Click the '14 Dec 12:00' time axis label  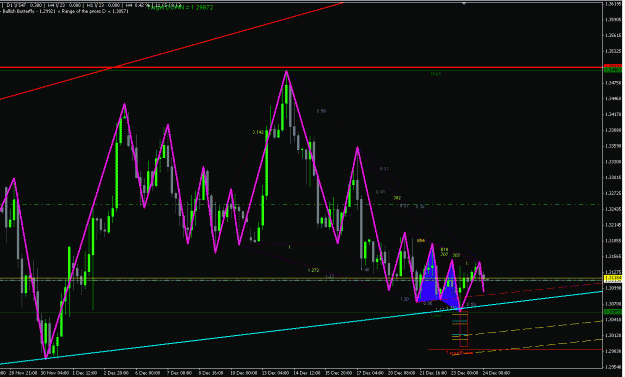click(307, 373)
